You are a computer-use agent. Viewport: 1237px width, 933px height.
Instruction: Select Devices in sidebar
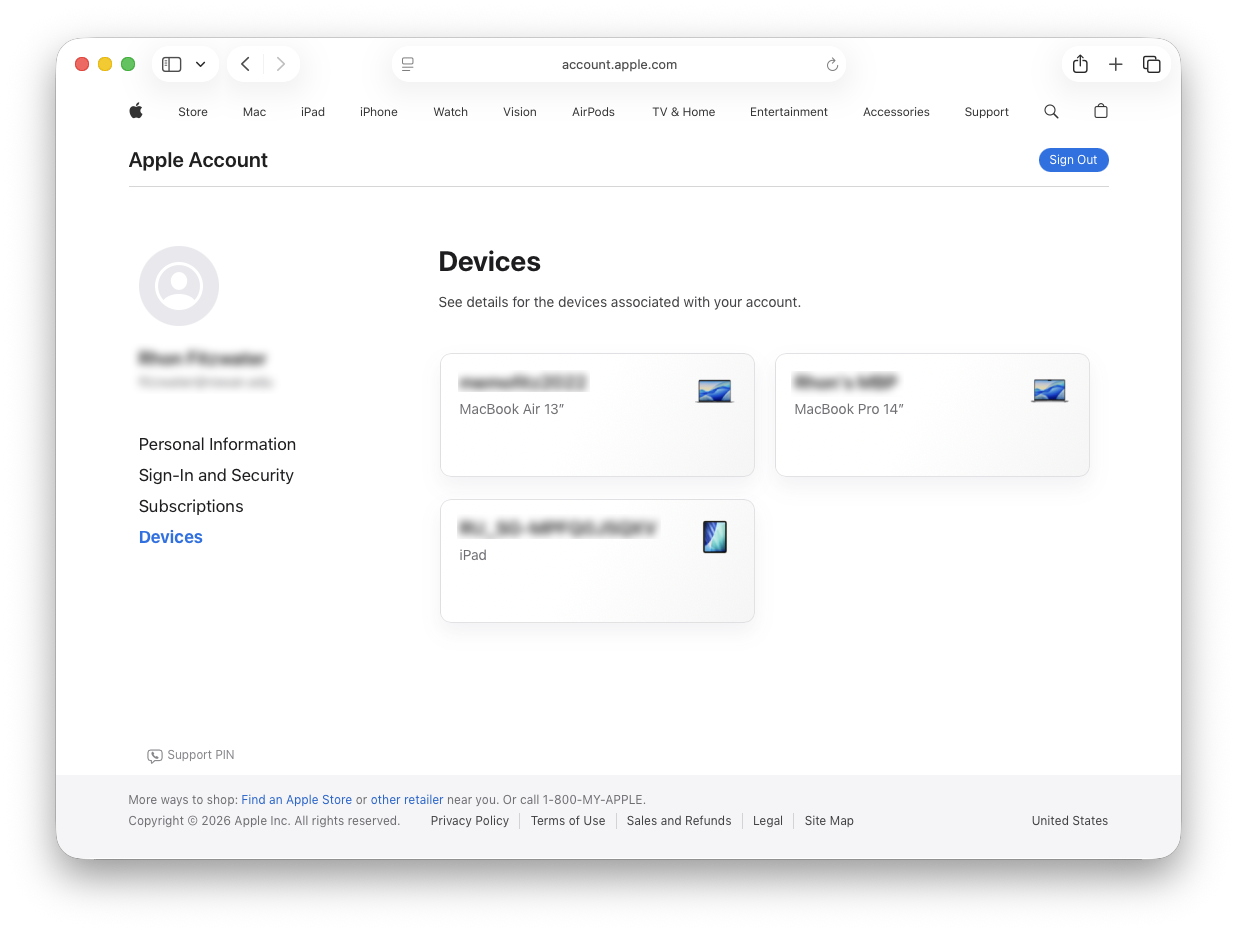click(171, 537)
